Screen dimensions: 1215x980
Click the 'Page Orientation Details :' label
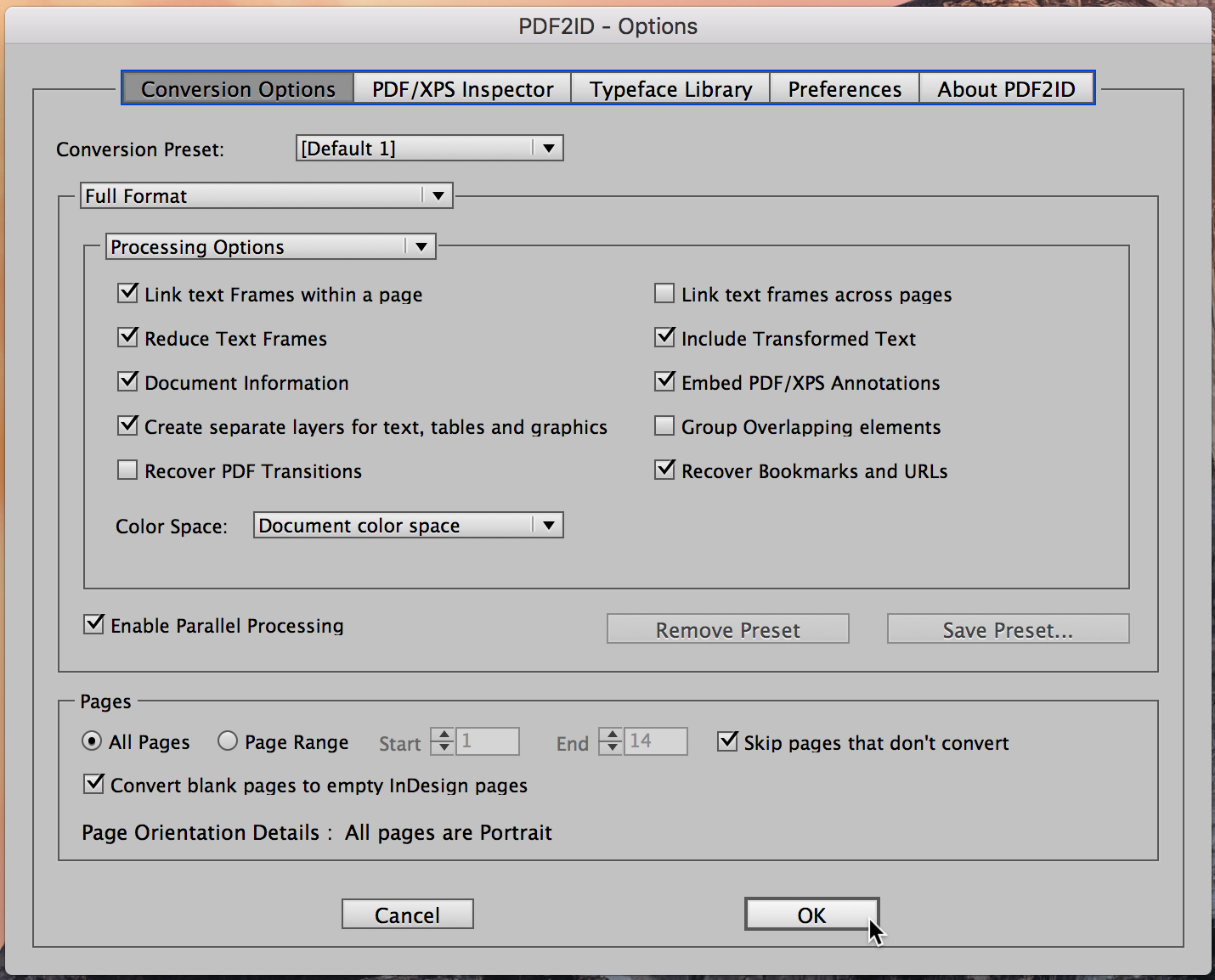tap(206, 833)
